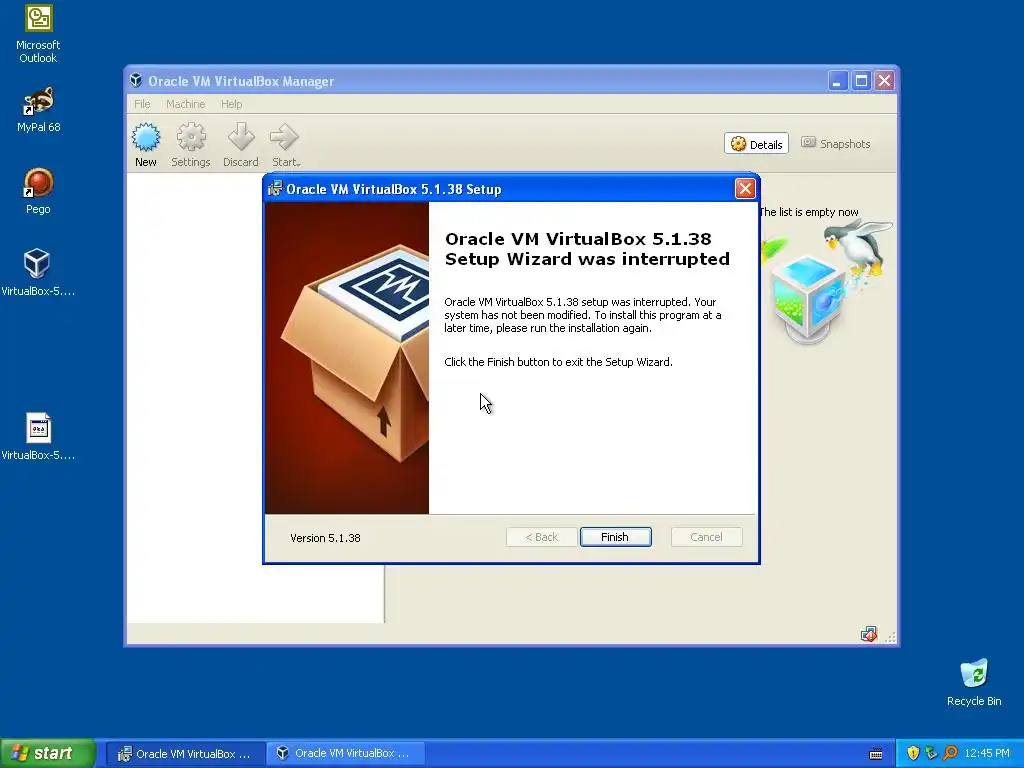The image size is (1024, 768).
Task: Click the magnifier tray icon
Action: point(950,753)
